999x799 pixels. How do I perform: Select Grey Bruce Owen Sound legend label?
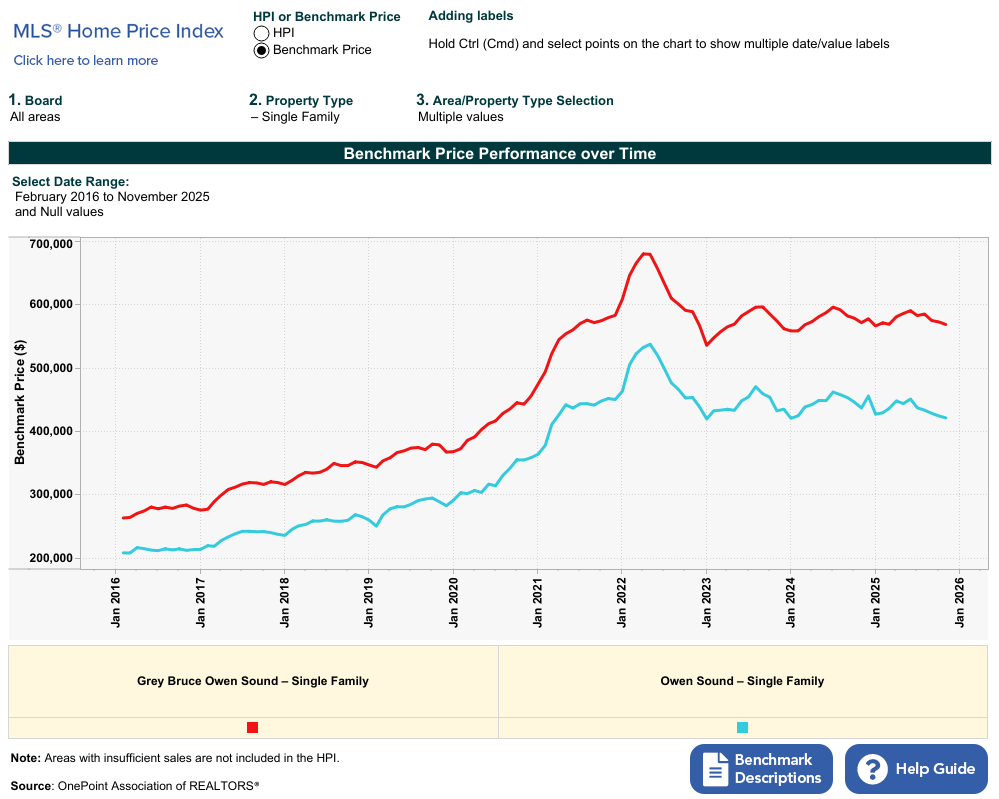(252, 681)
